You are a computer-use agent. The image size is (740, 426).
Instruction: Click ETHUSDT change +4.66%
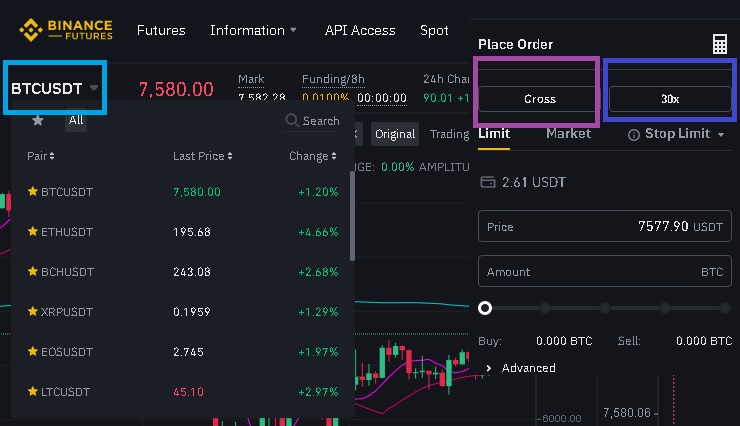[x=318, y=232]
